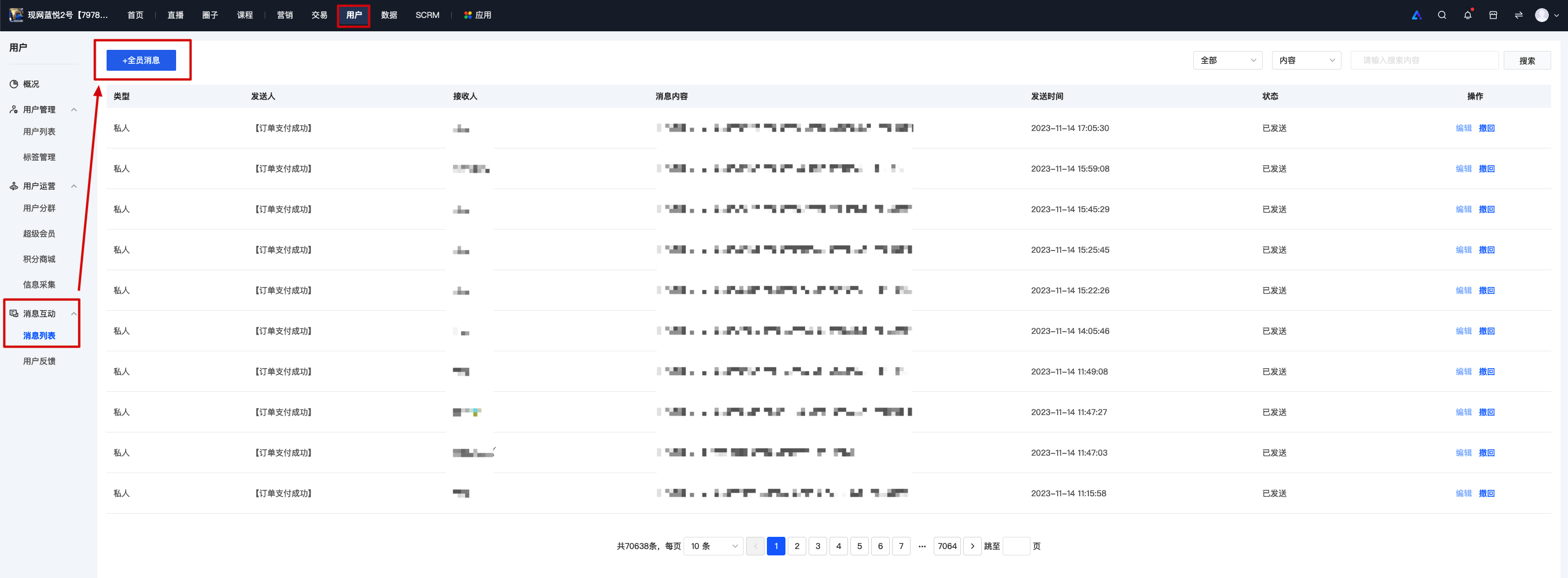Open the search magnifier icon in header
The image size is (1568, 578).
point(1441,15)
